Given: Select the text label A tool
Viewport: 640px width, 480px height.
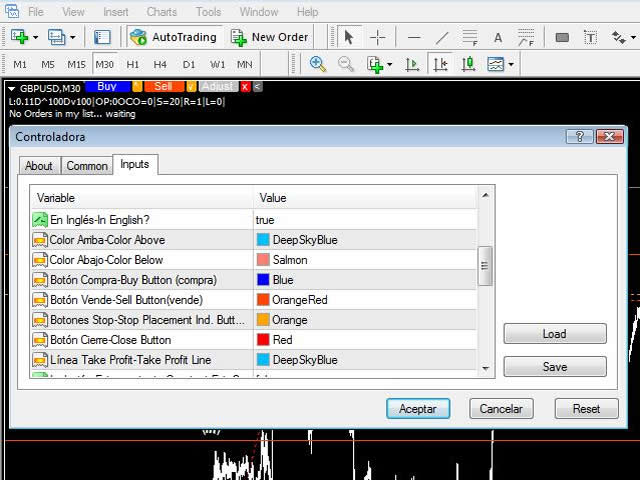Looking at the screenshot, I should pyautogui.click(x=498, y=38).
